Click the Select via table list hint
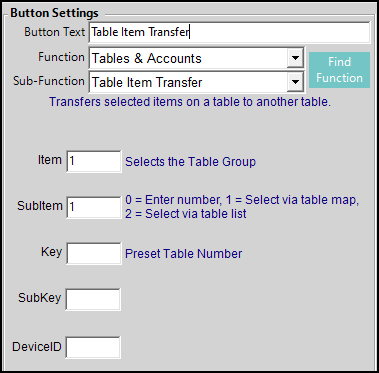Screen dimensions: 379x373 (186, 214)
